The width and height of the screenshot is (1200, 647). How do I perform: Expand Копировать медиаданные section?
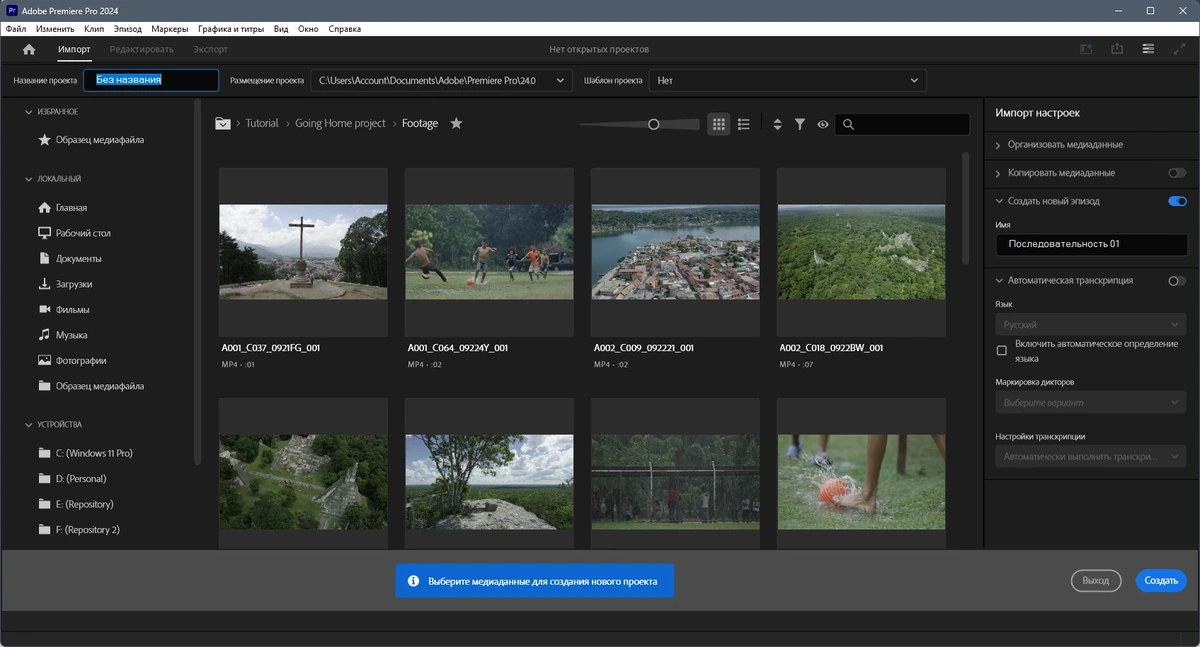point(998,173)
